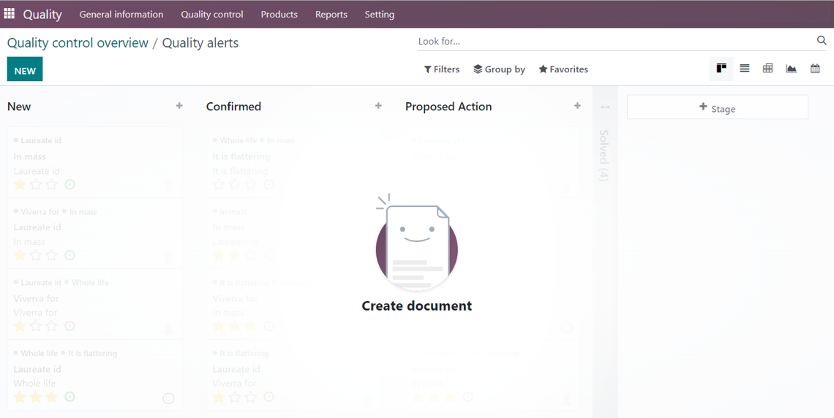Add a card with the New column plus

tap(179, 106)
